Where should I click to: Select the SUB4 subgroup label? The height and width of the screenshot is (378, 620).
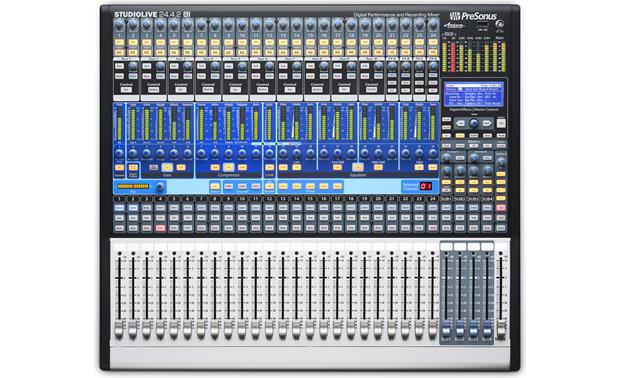point(487,199)
